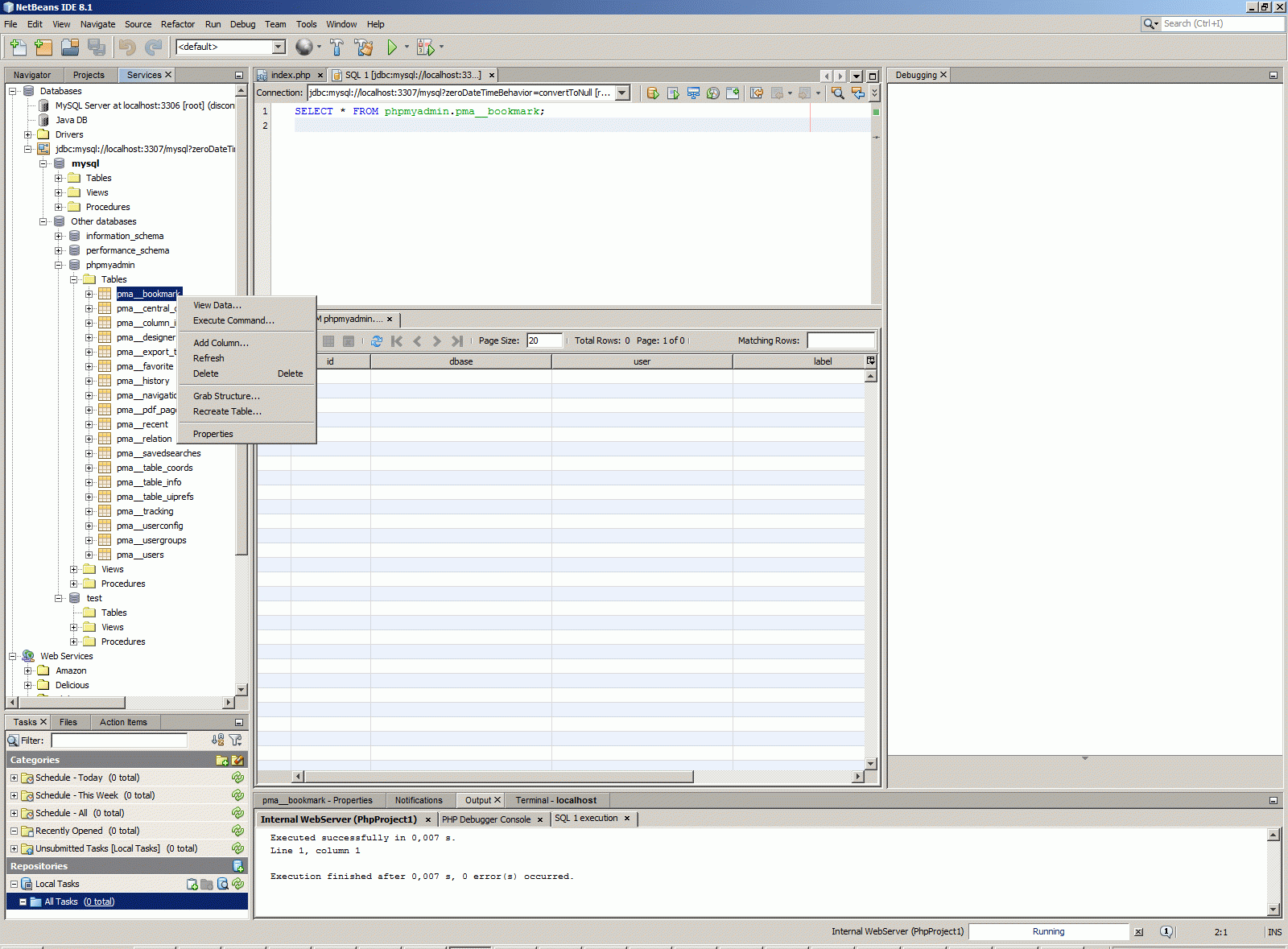The height and width of the screenshot is (949, 1288).
Task: Click the funnel filter icon in Tasks panel
Action: point(235,740)
